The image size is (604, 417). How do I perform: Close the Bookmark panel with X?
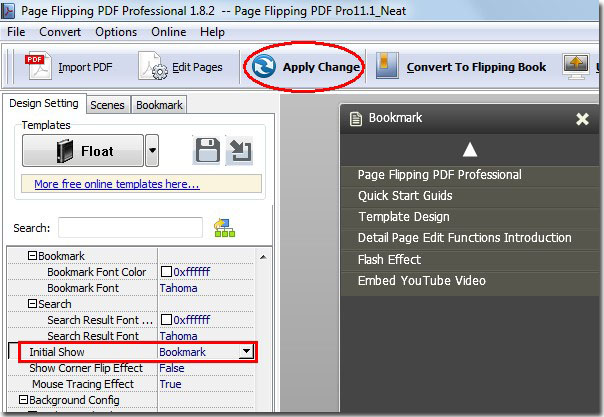582,119
